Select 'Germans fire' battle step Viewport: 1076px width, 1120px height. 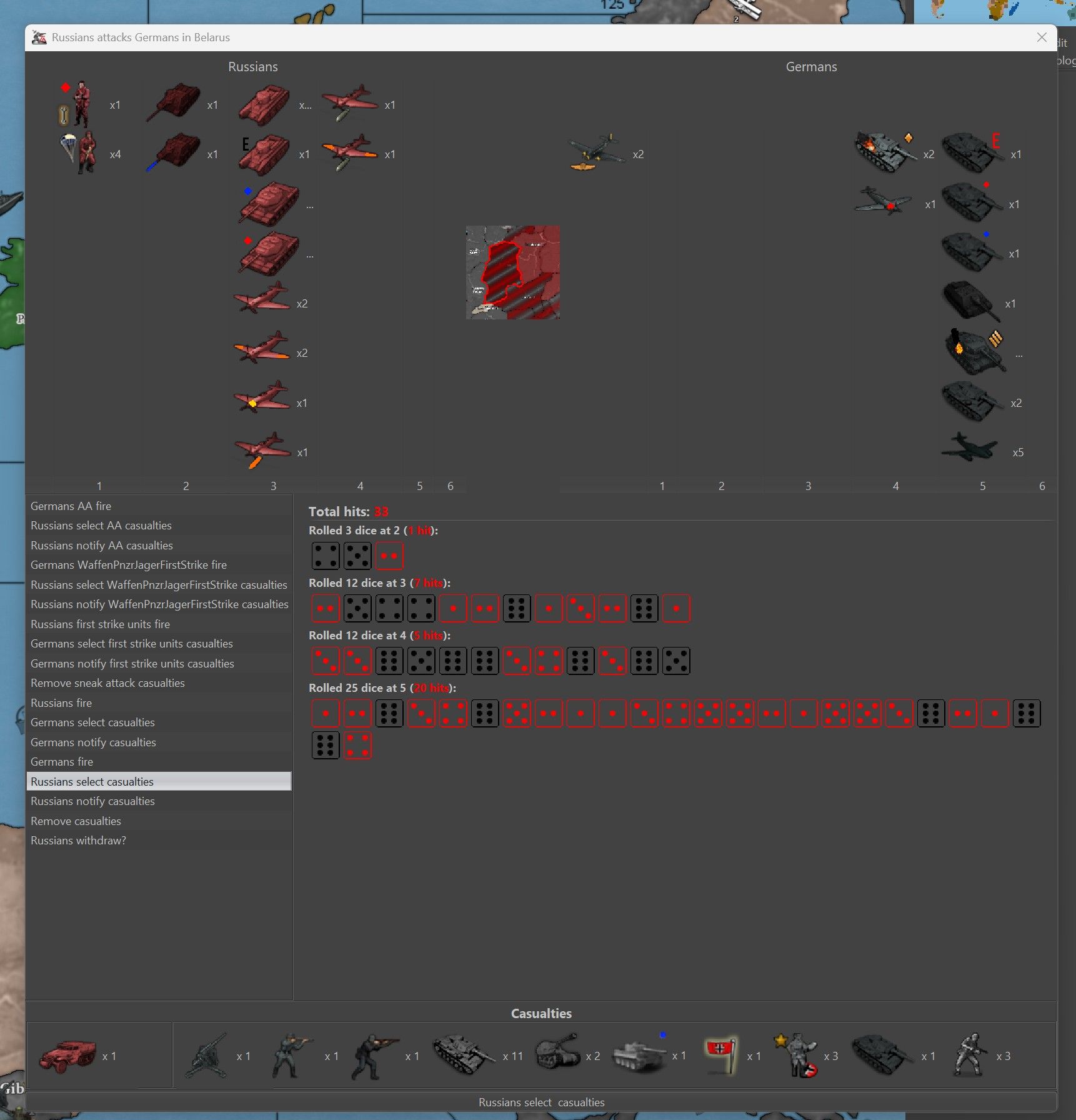tap(159, 762)
